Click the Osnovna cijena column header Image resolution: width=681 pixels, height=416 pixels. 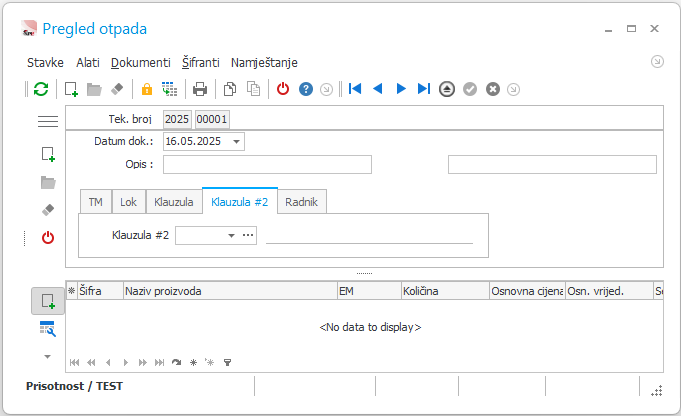[x=527, y=291]
